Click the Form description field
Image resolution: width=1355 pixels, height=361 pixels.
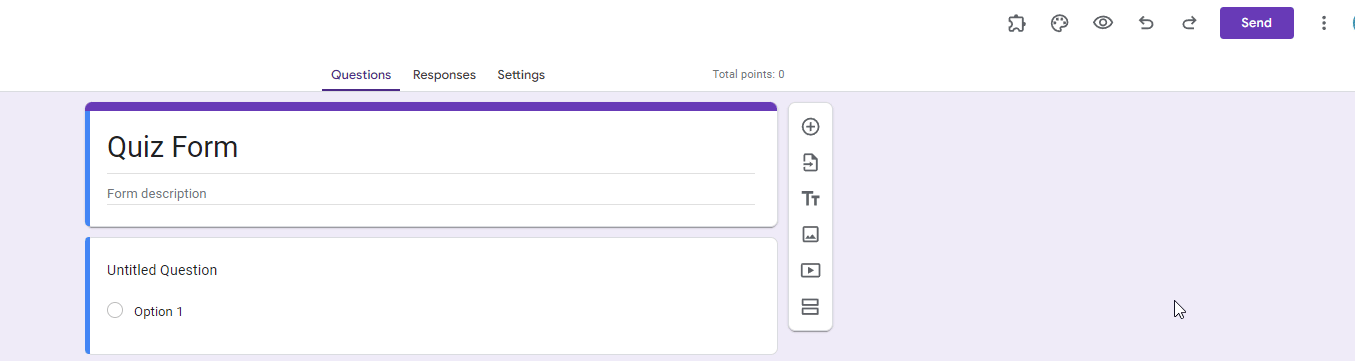[x=431, y=194]
